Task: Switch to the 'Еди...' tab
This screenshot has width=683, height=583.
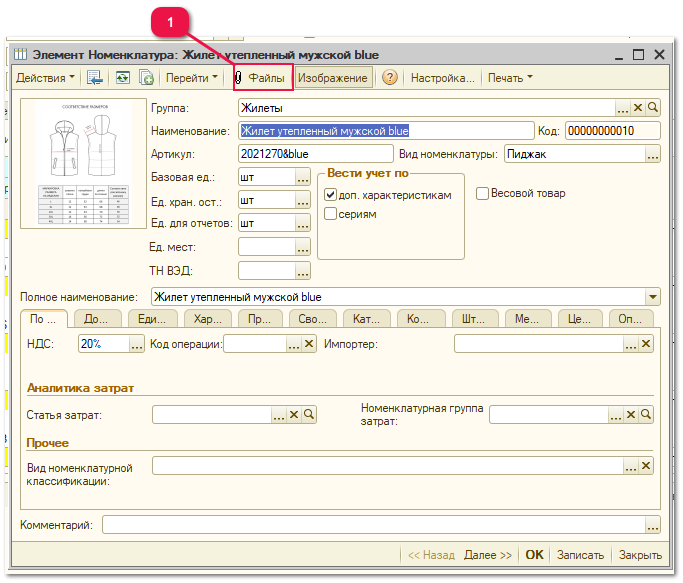Action: coord(152,319)
